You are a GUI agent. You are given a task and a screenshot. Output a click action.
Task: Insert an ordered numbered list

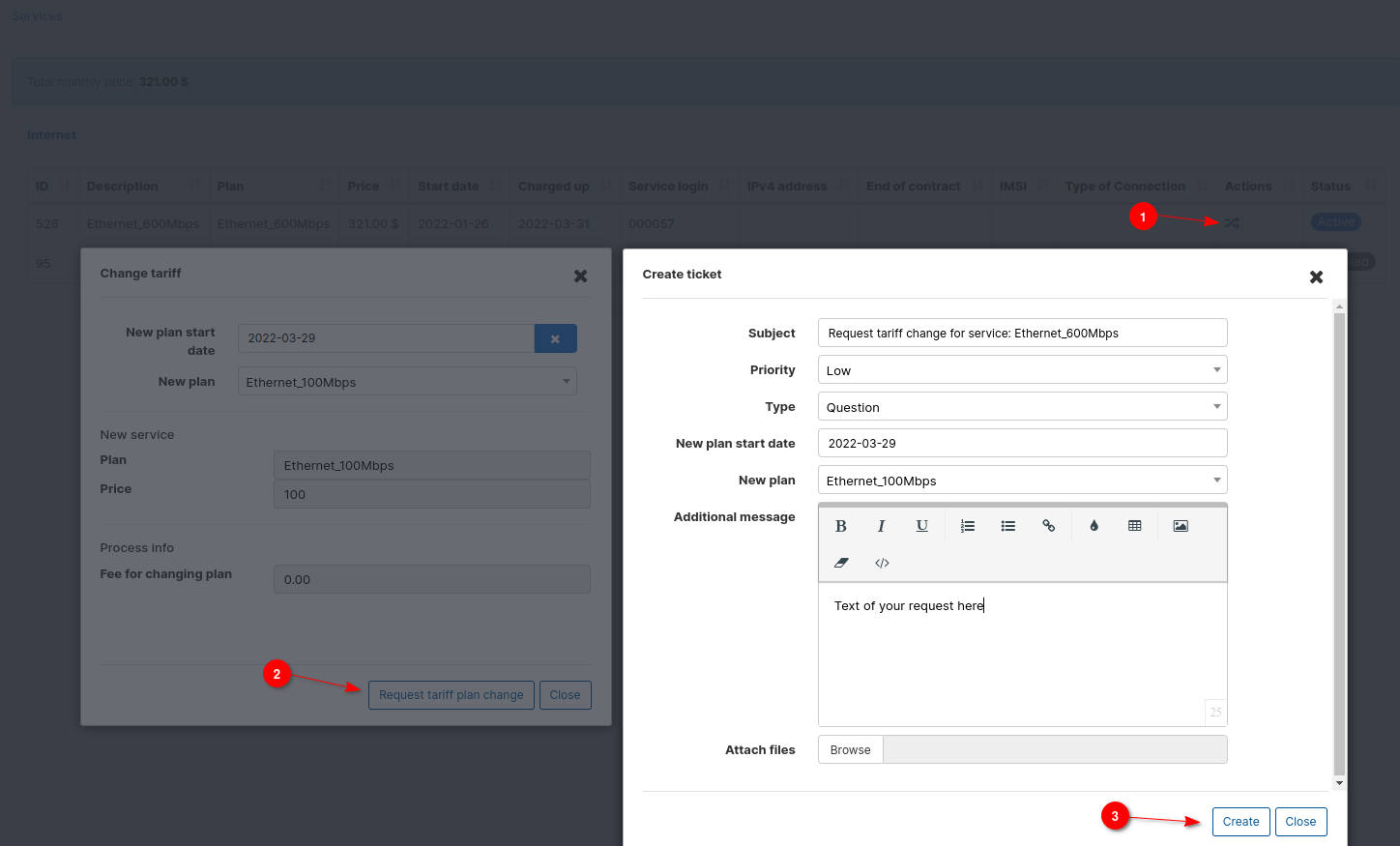pos(967,526)
